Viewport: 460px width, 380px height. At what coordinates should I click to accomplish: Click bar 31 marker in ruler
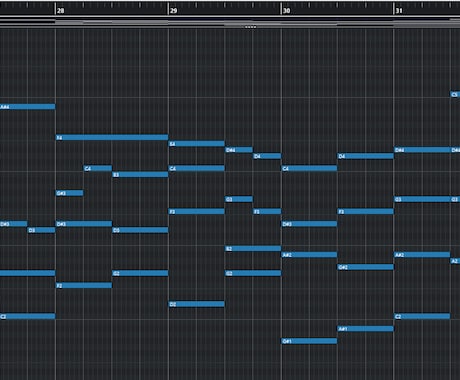tap(399, 11)
